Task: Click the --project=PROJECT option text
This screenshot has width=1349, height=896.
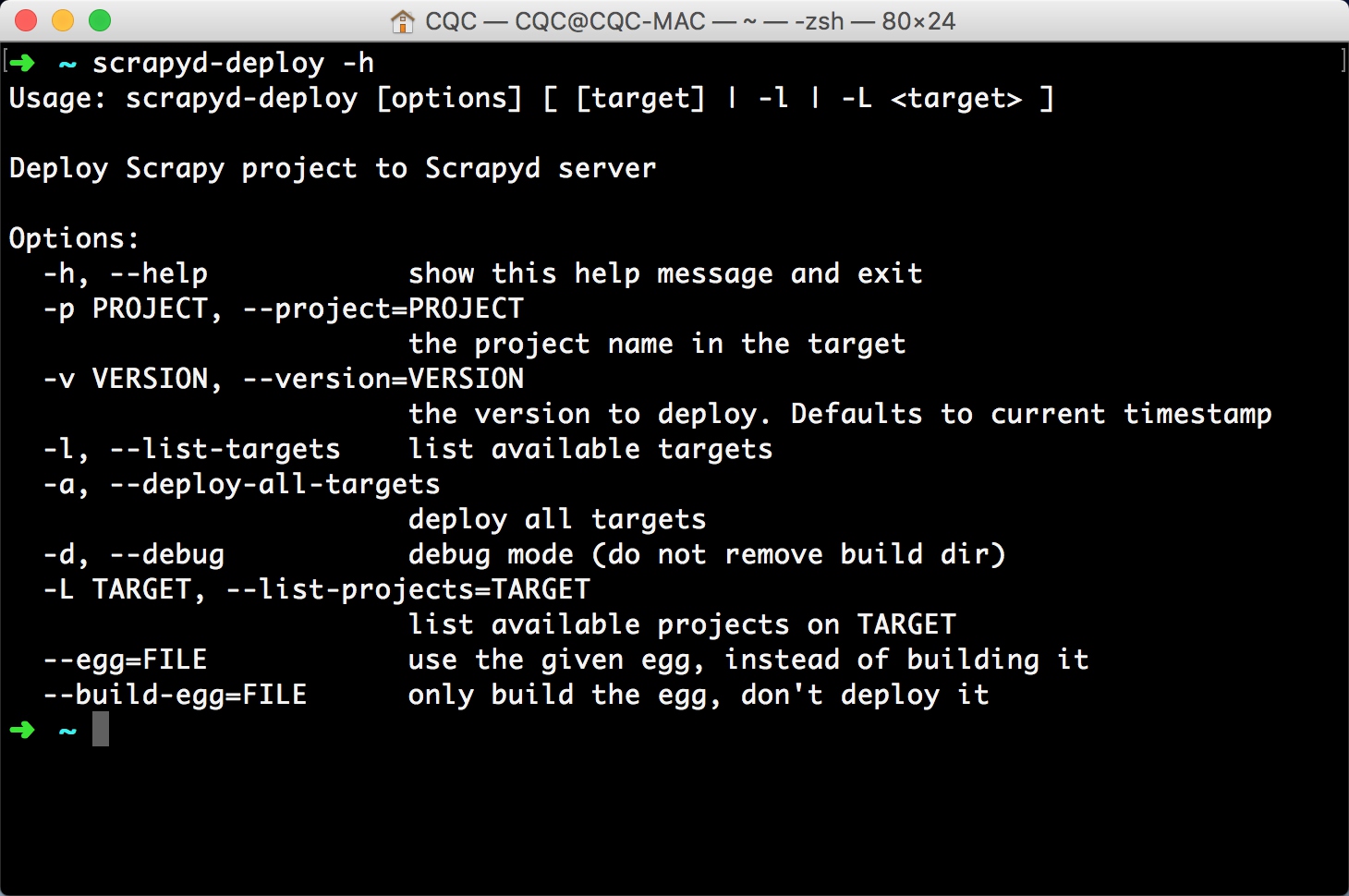Action: (x=383, y=309)
